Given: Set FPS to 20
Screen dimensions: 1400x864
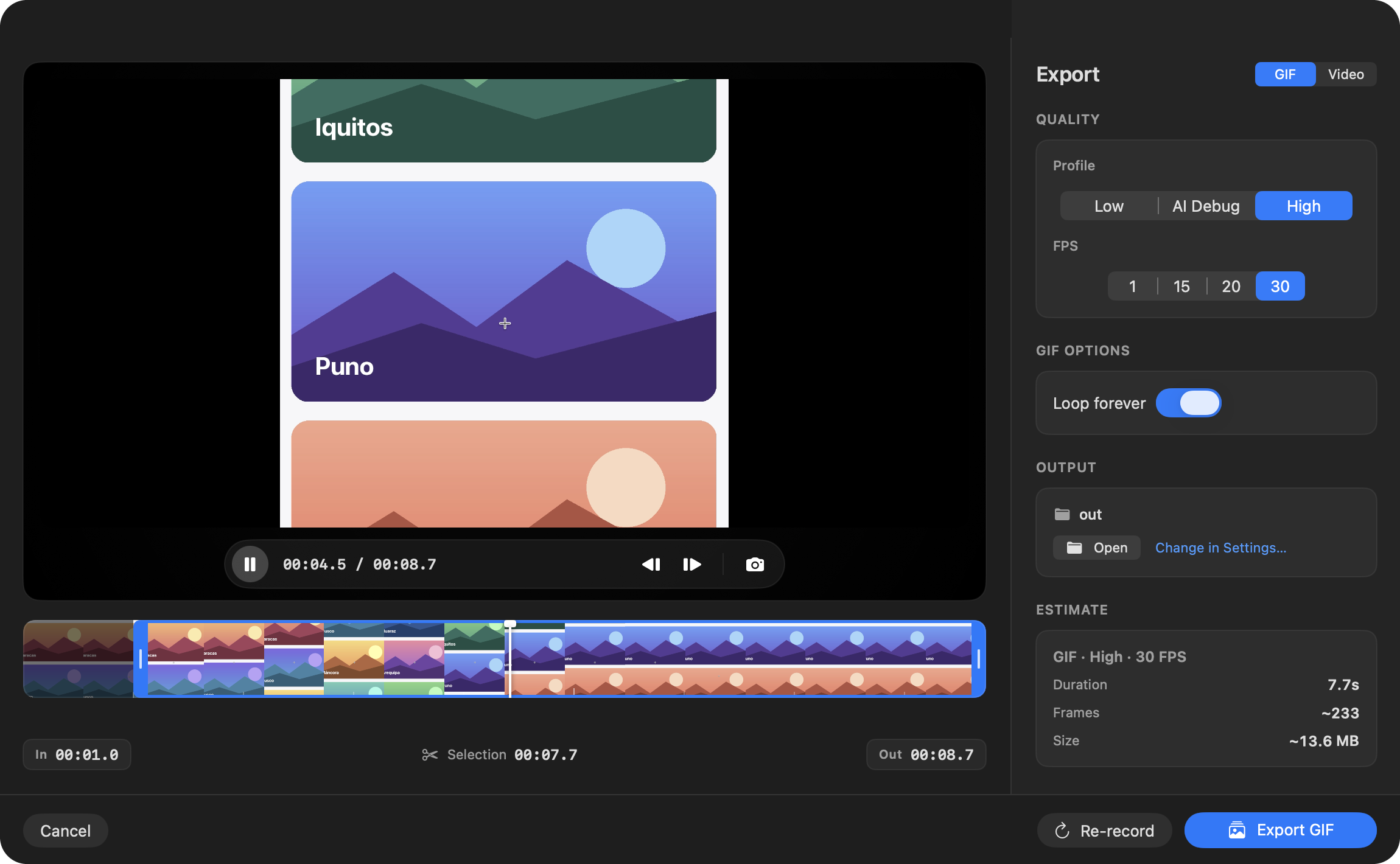Looking at the screenshot, I should point(1231,287).
